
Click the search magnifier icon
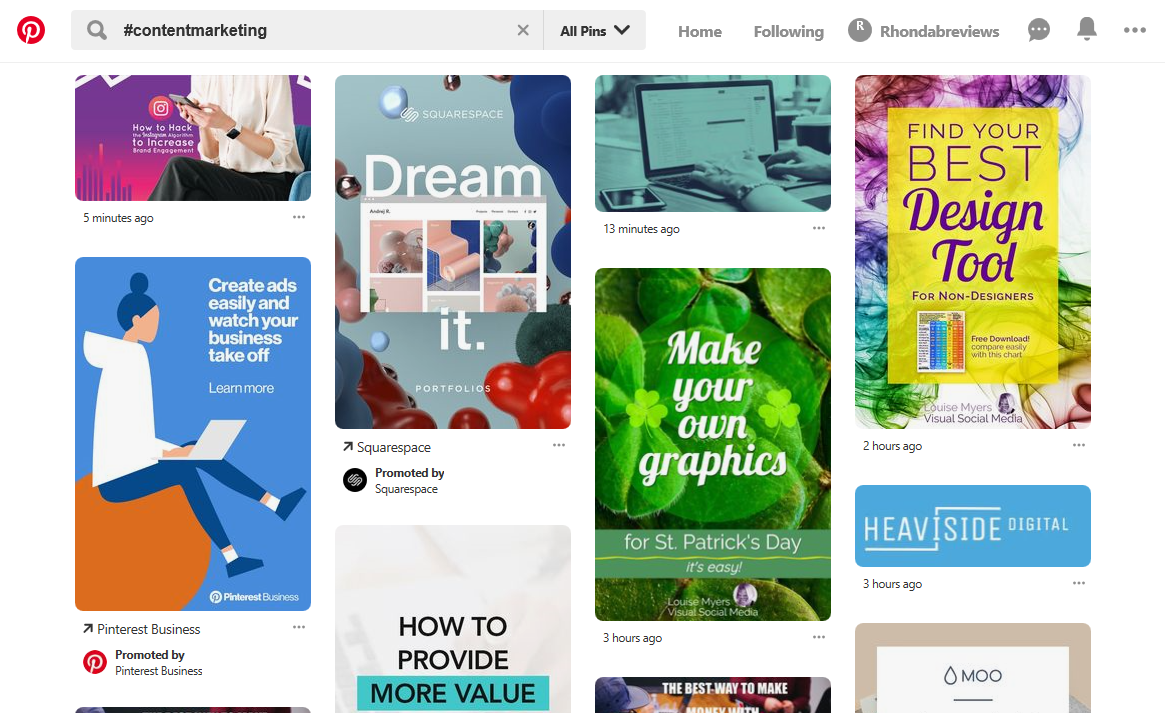97,30
